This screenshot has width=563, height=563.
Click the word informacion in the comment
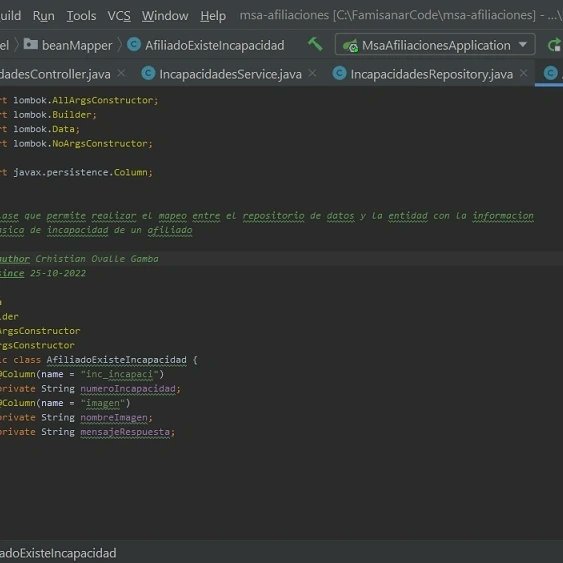coord(503,216)
